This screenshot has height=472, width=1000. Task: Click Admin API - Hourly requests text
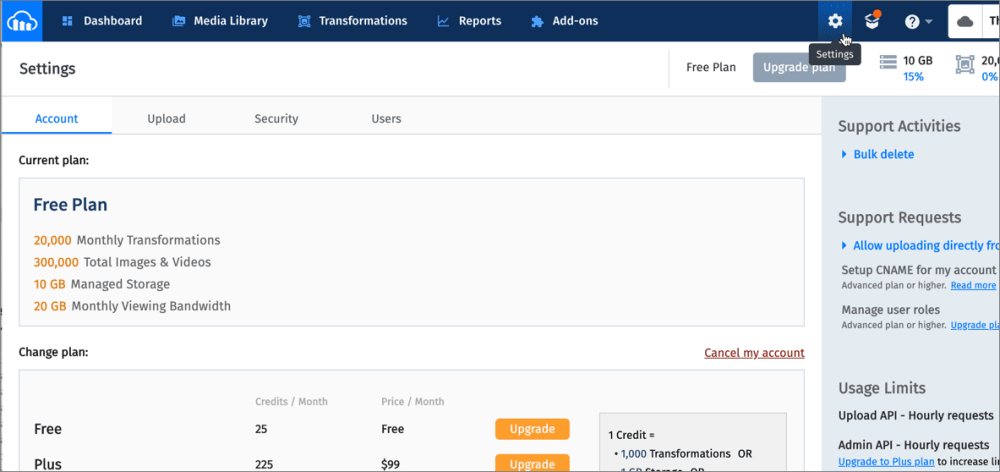click(x=914, y=445)
